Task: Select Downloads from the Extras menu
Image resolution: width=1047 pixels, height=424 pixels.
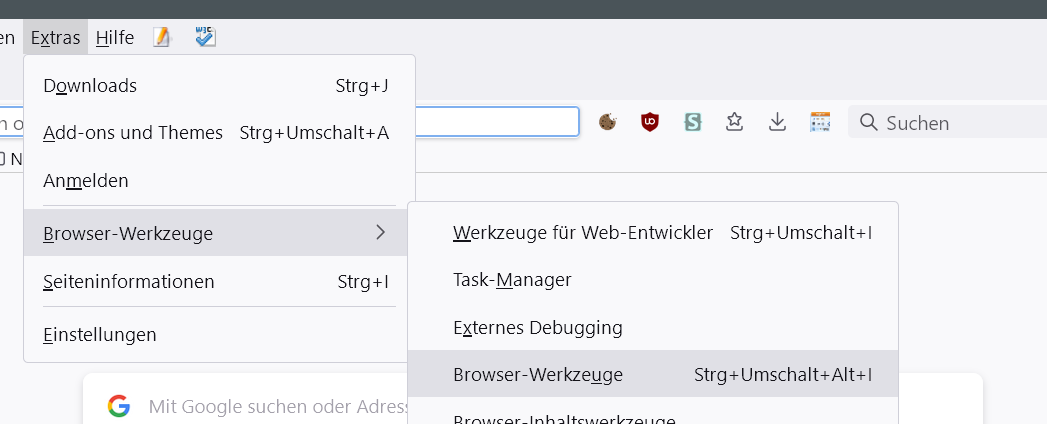Action: coord(90,86)
